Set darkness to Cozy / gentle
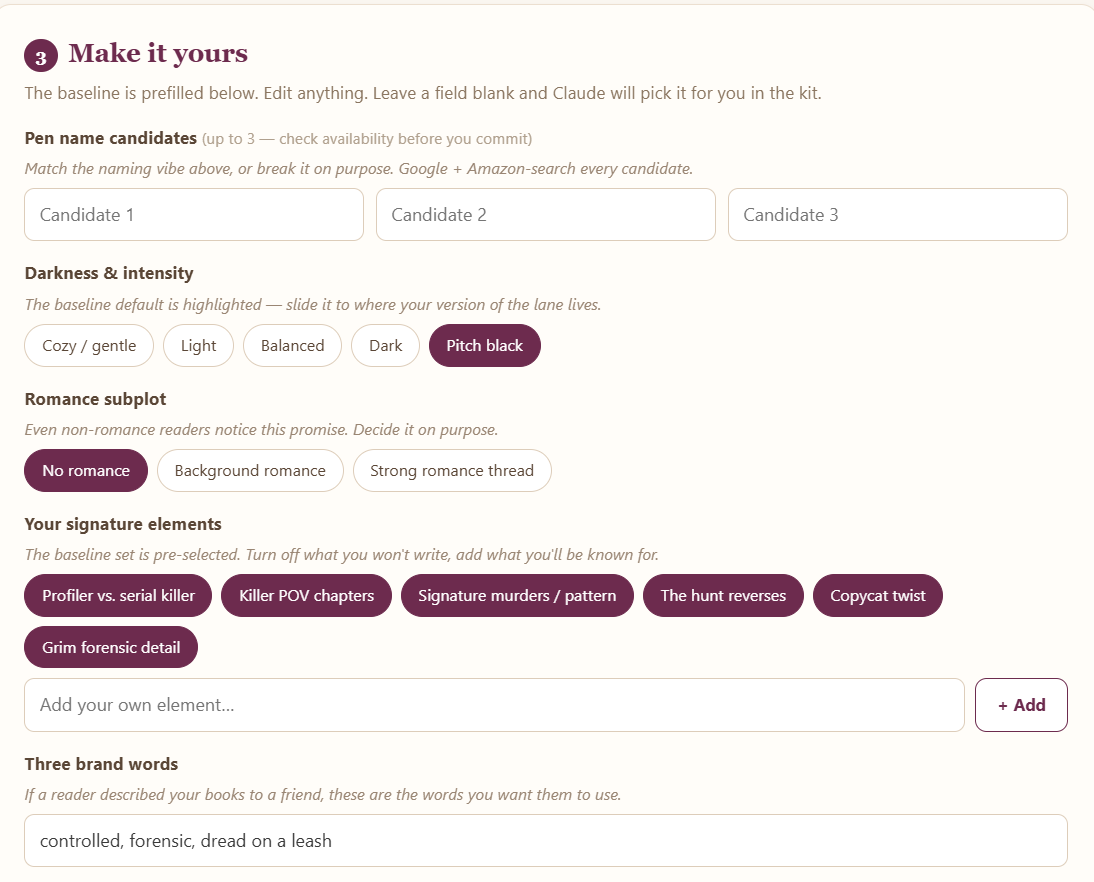The width and height of the screenshot is (1094, 882). [89, 345]
